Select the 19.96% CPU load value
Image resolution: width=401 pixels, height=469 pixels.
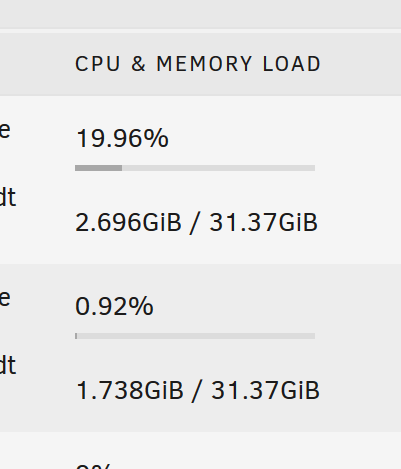click(122, 138)
